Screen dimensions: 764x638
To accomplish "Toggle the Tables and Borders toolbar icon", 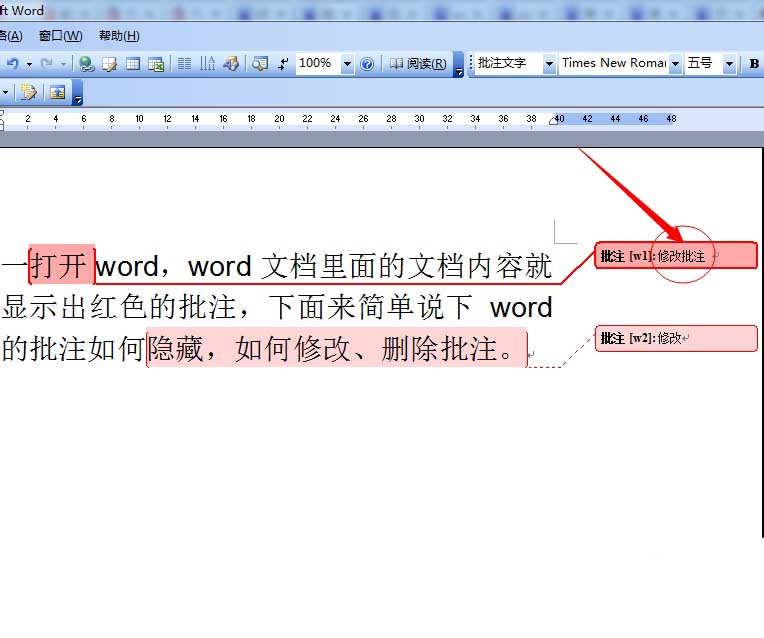I will pyautogui.click(x=110, y=64).
